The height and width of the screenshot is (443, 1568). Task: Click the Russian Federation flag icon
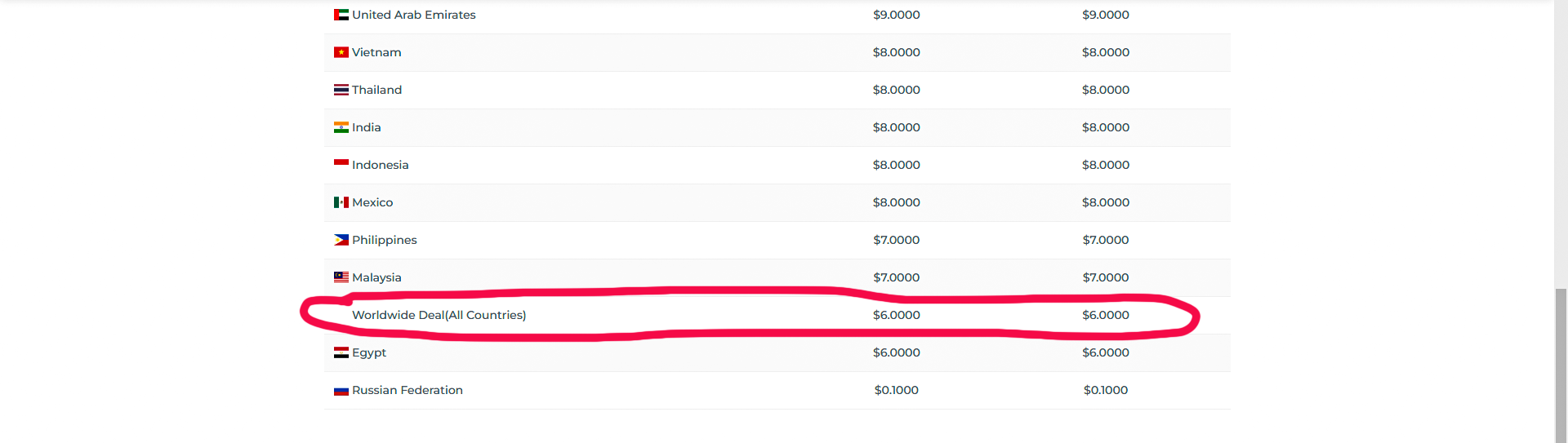pos(341,391)
